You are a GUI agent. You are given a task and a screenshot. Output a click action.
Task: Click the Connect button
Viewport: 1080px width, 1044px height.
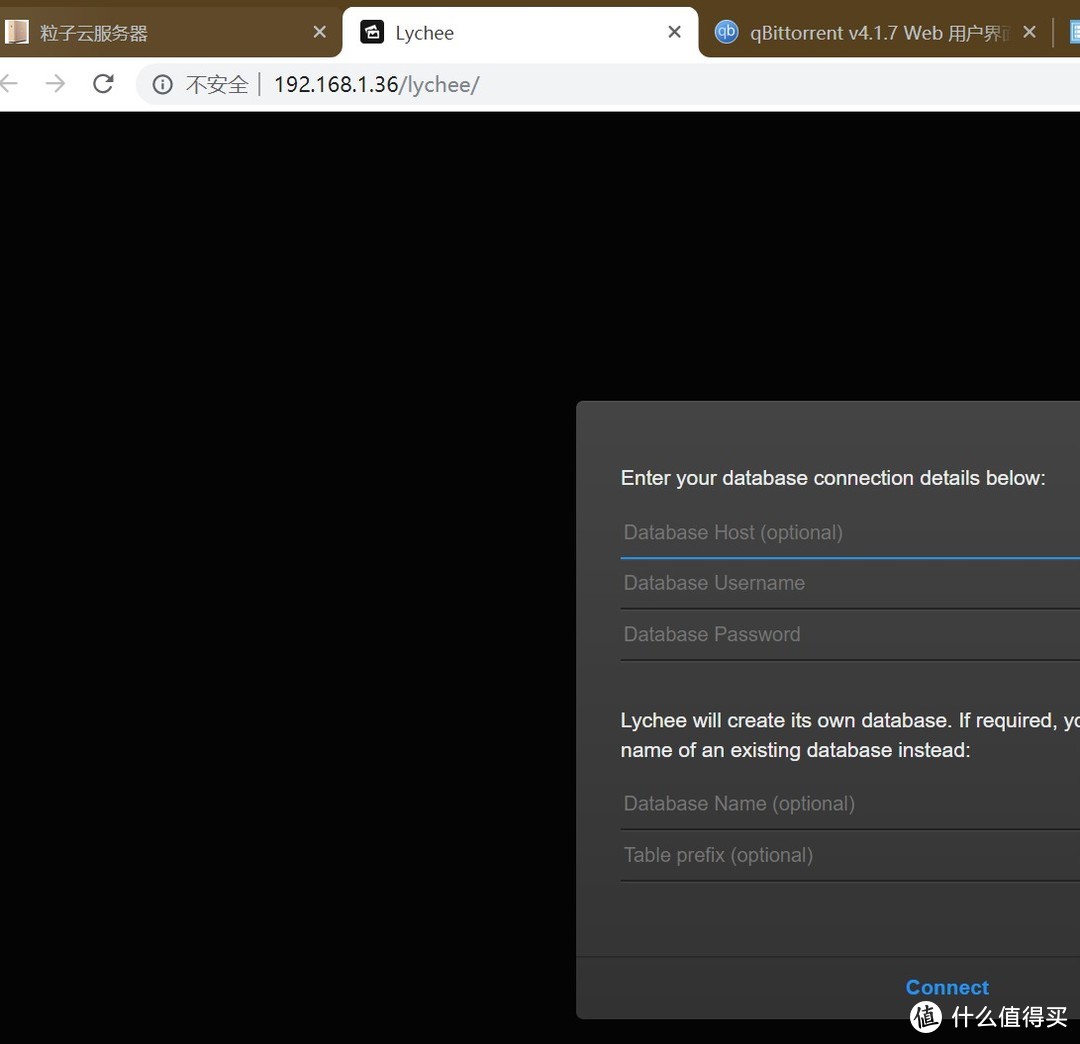[x=947, y=987]
